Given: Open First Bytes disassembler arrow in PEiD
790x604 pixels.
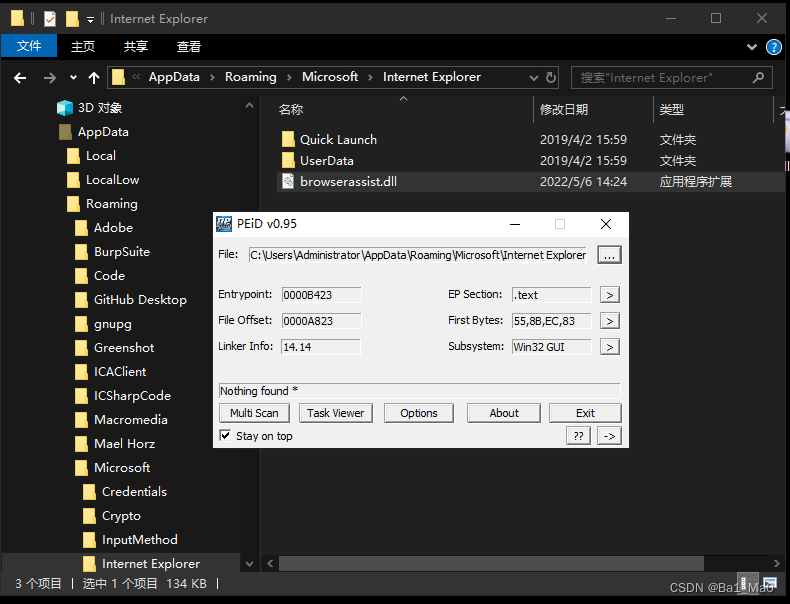Looking at the screenshot, I should click(x=610, y=321).
